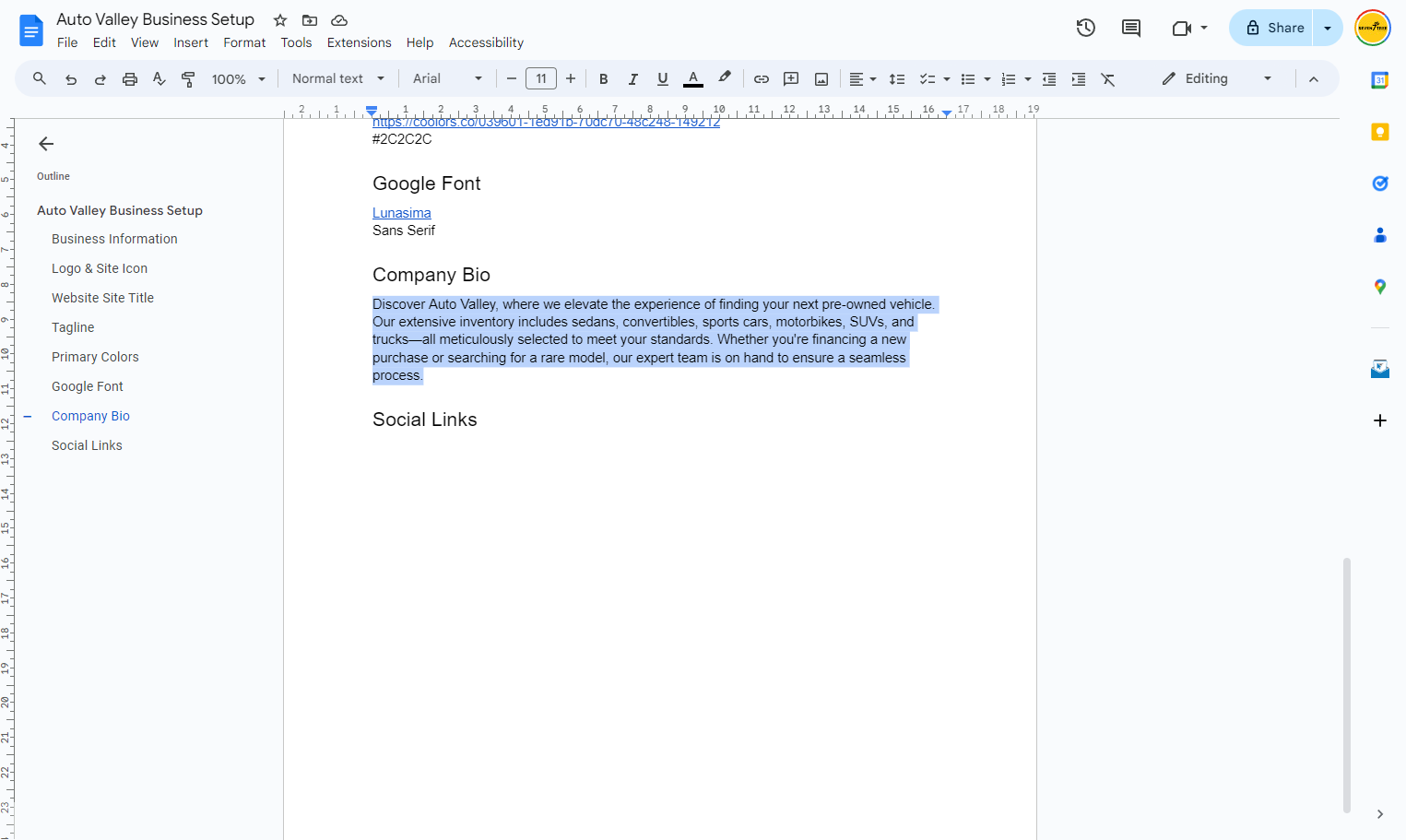Add a comment
The height and width of the screenshot is (840, 1406).
tap(791, 79)
